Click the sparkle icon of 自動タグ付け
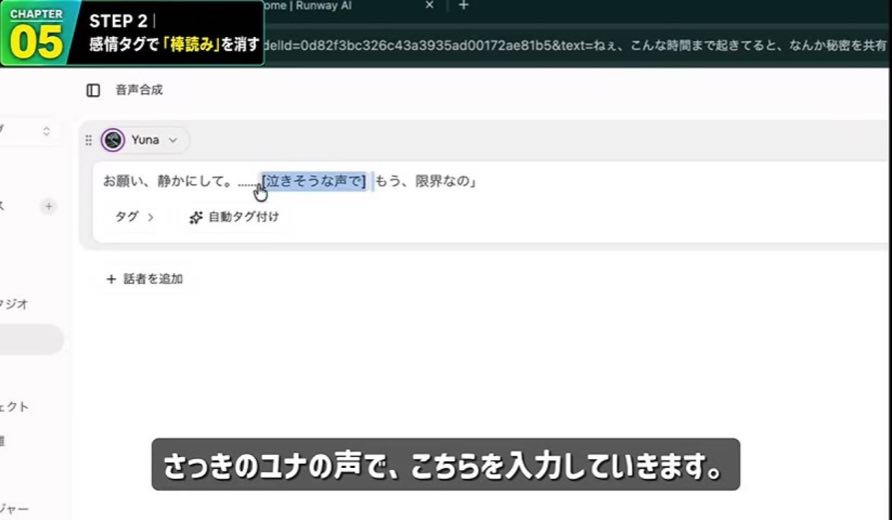 click(196, 217)
